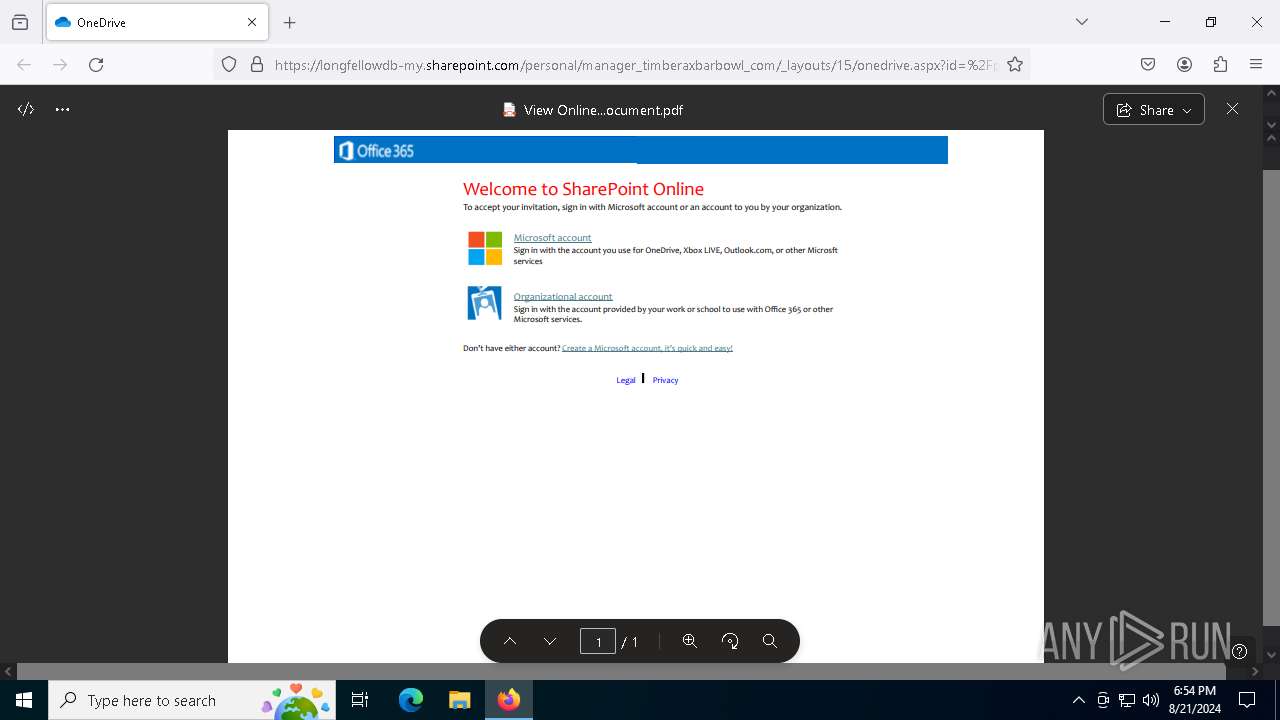Screen dimensions: 1280x720
Task: Select the OneDrive browser tab
Action: pos(157,22)
